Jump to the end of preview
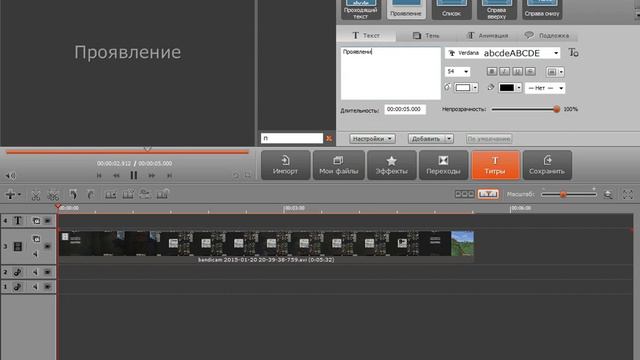 tap(169, 176)
